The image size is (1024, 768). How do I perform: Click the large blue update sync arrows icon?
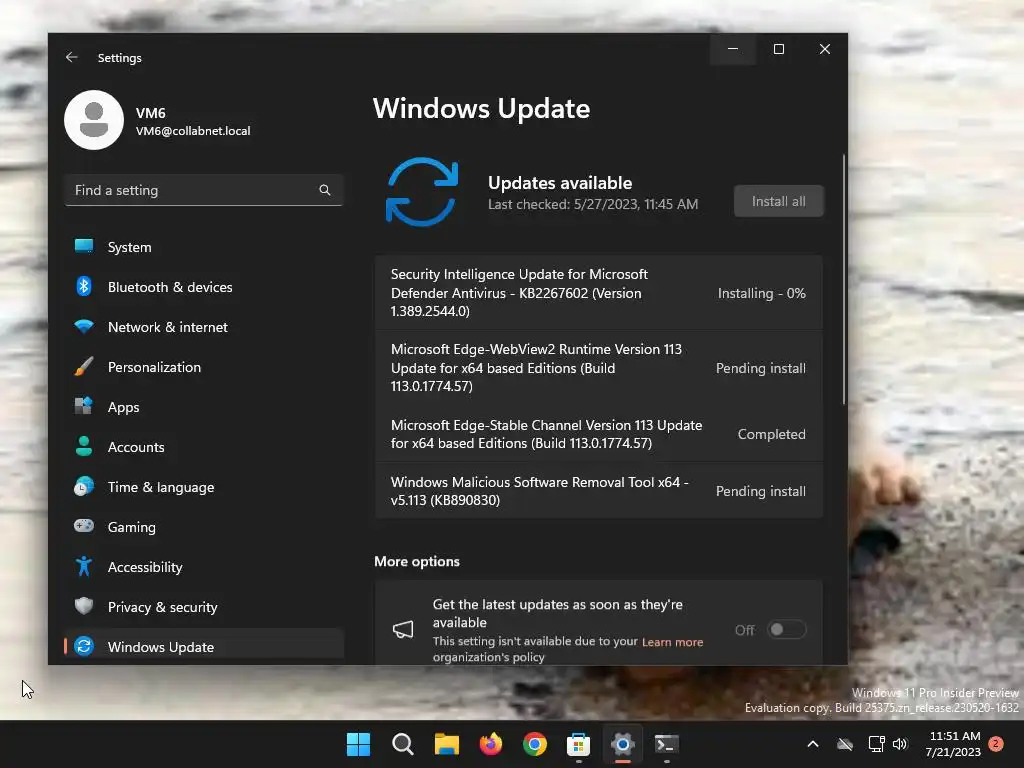click(x=422, y=191)
